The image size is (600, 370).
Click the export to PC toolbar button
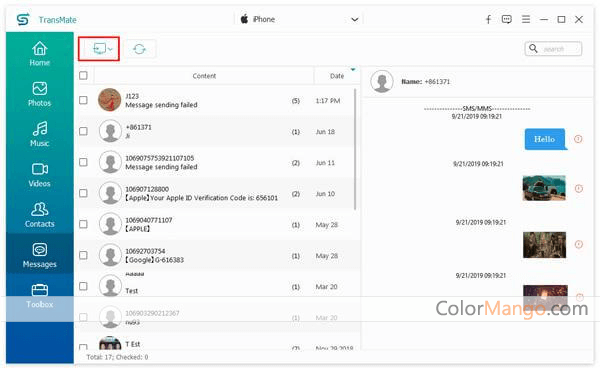click(99, 49)
